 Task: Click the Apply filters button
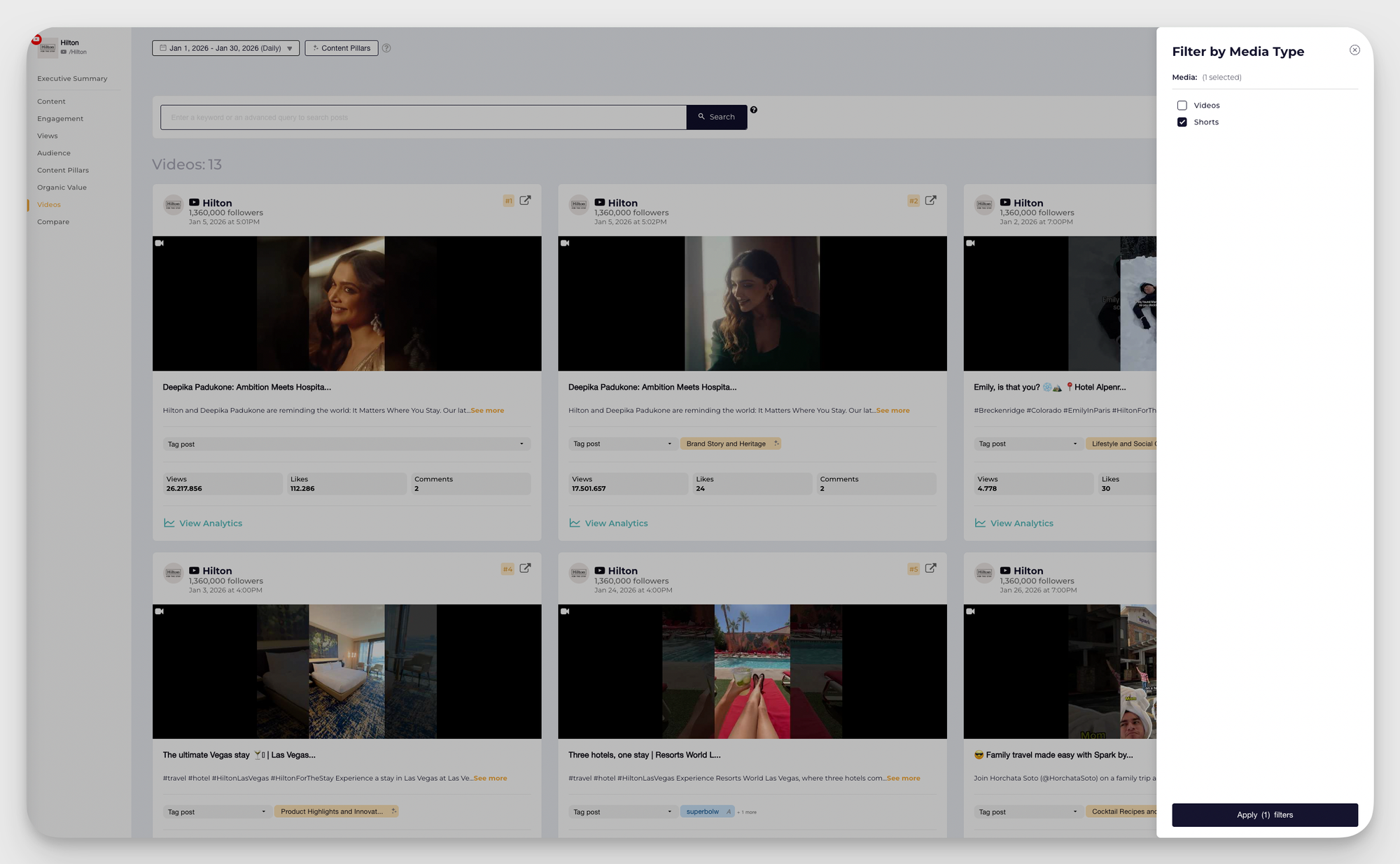point(1265,814)
